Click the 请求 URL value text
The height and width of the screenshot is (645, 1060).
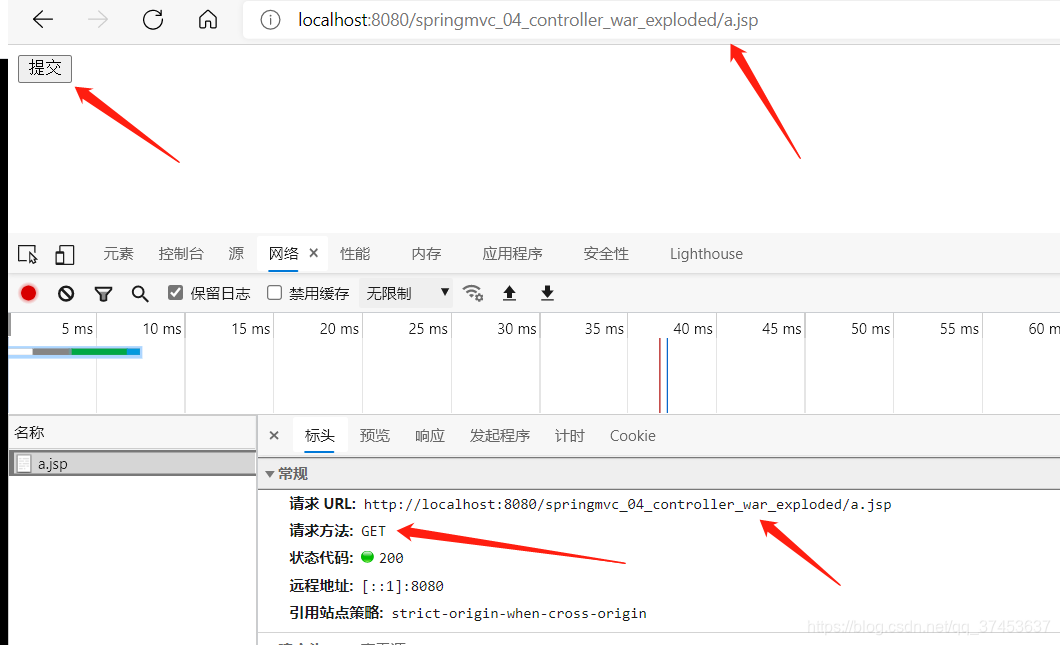(x=627, y=504)
